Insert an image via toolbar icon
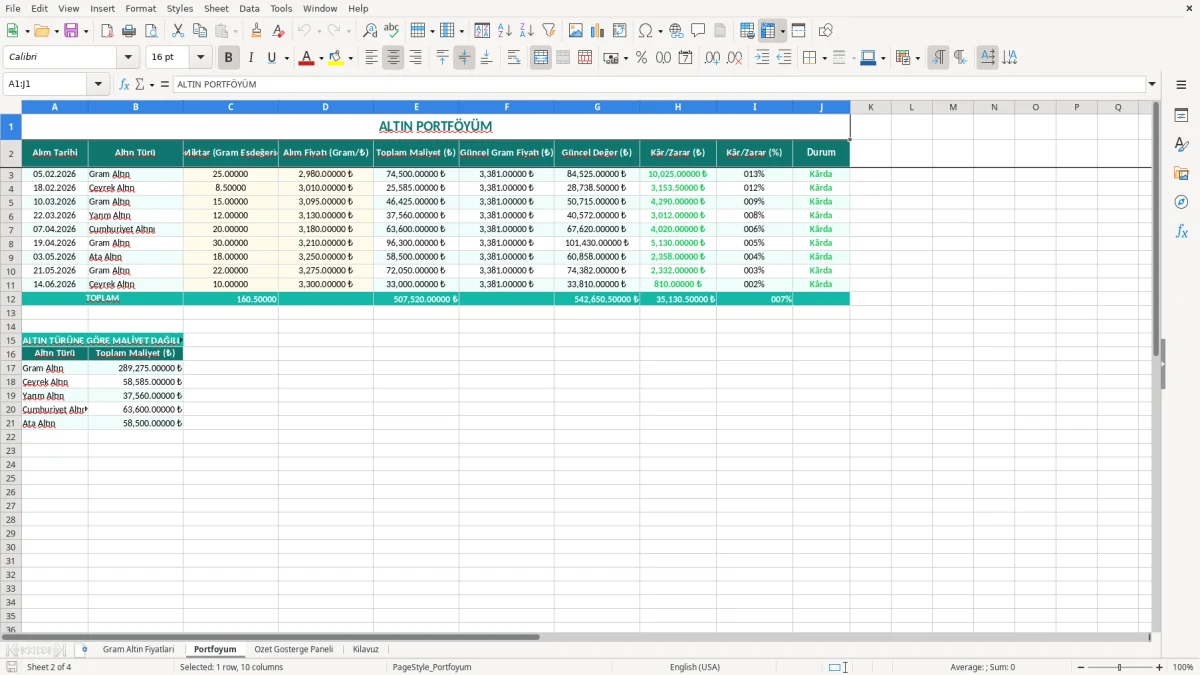Viewport: 1200px width, 675px height. point(576,31)
